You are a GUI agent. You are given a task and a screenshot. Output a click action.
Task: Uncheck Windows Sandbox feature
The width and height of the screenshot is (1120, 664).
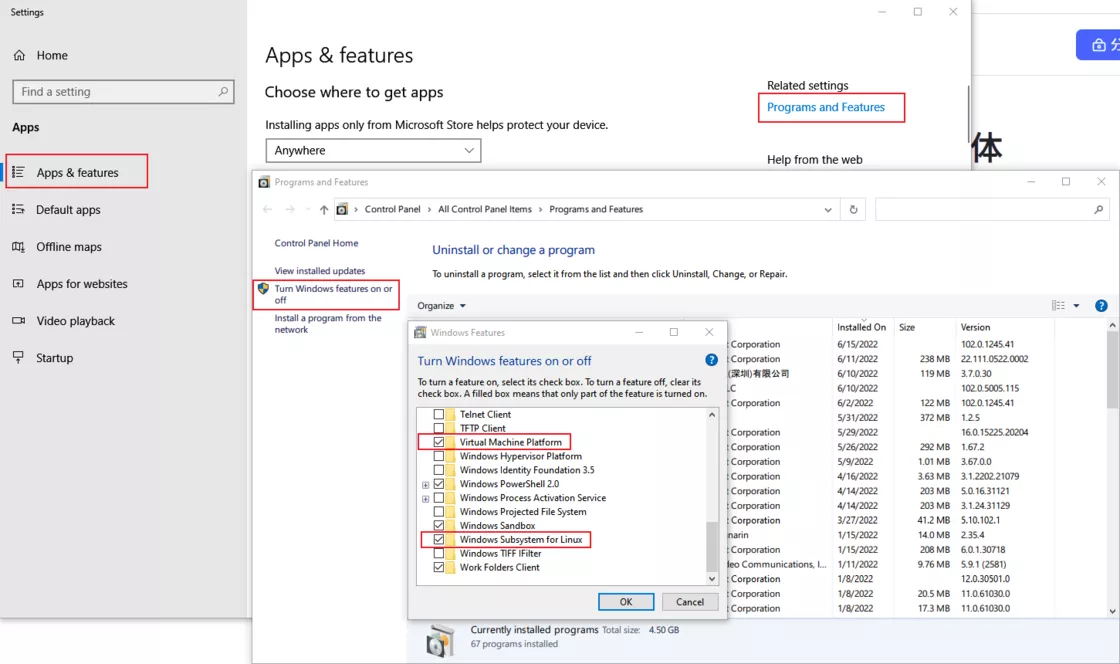[x=439, y=525]
